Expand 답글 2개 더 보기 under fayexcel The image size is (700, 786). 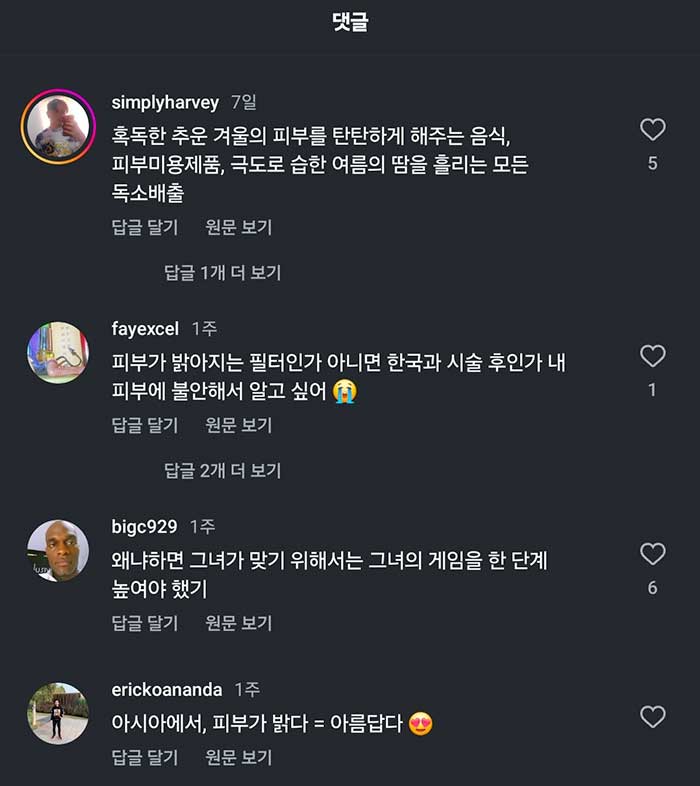(223, 471)
